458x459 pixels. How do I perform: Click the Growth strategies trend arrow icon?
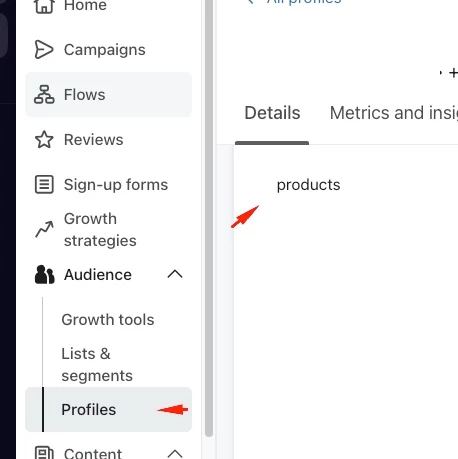[x=44, y=229]
